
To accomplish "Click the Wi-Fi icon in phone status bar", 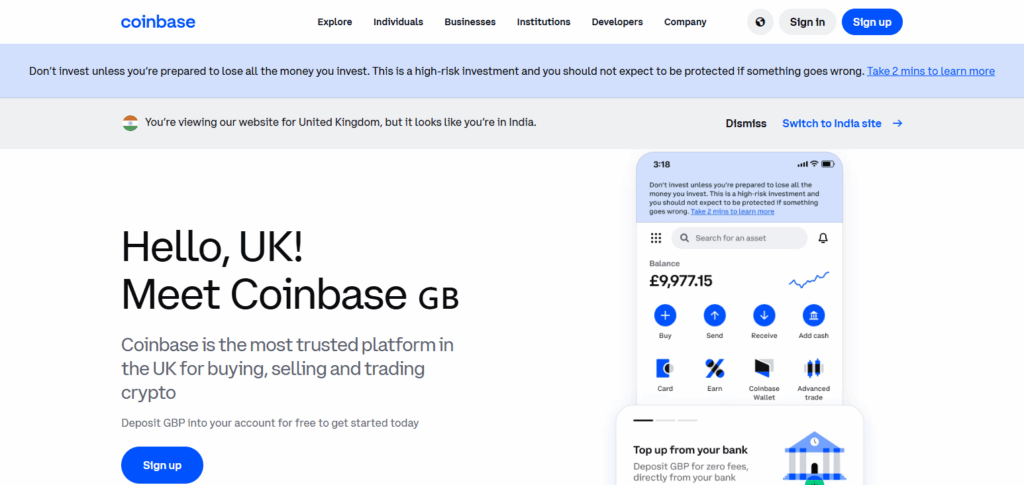I will tap(814, 164).
